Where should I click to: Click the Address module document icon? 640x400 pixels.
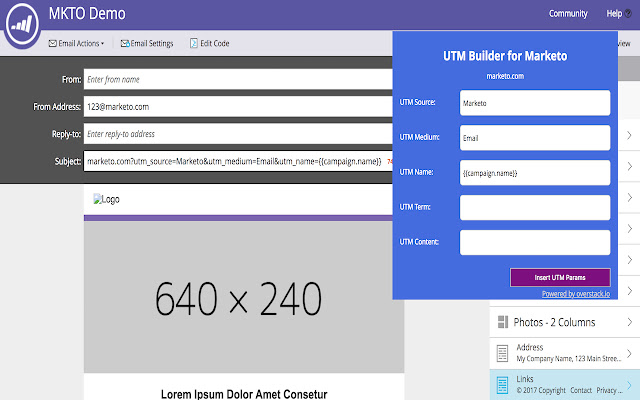(x=502, y=353)
